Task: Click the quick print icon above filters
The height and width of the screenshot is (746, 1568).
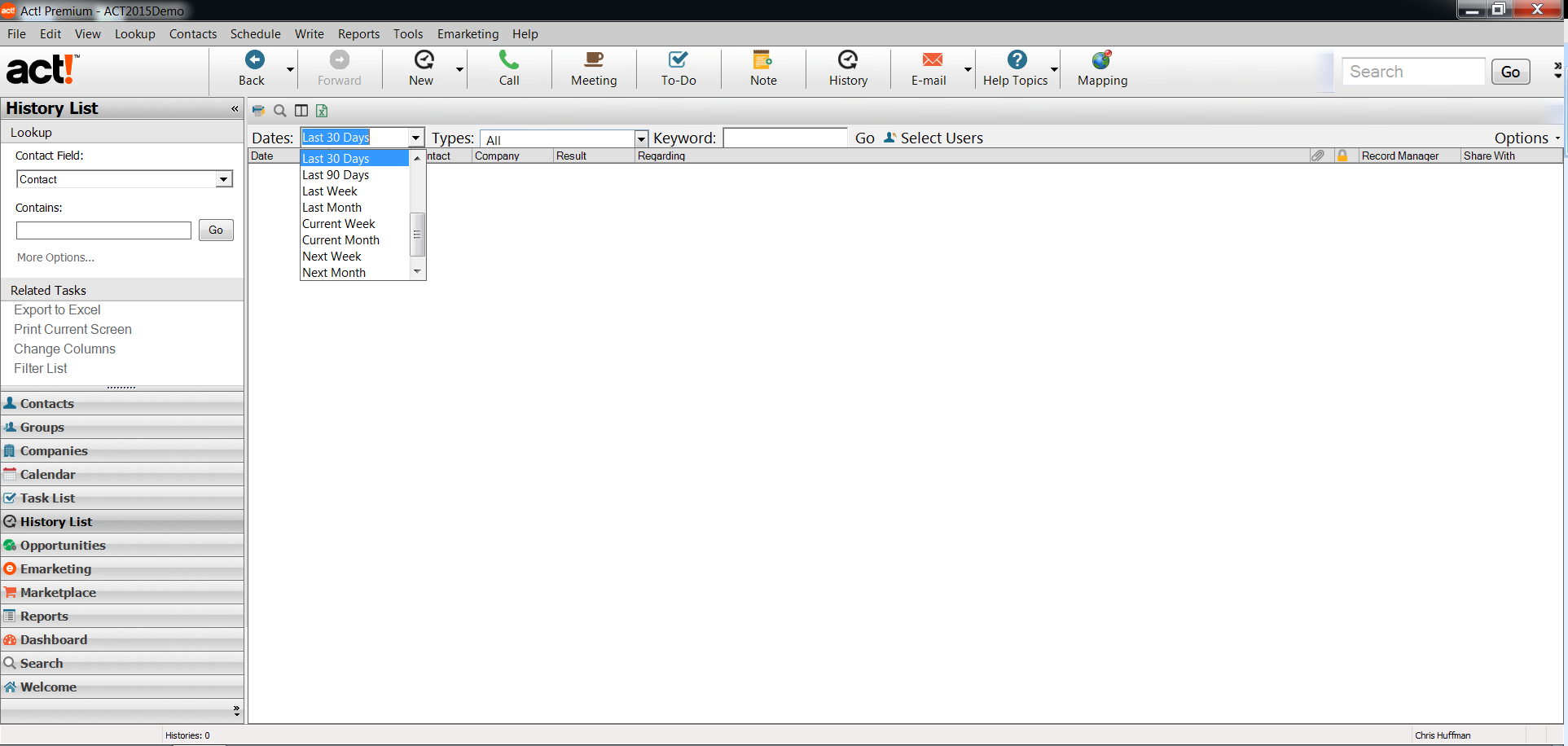Action: click(258, 111)
